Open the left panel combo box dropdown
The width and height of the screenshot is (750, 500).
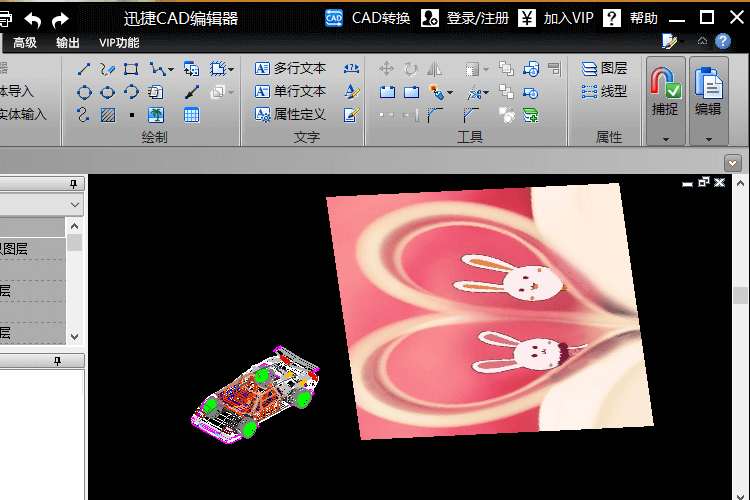point(75,205)
